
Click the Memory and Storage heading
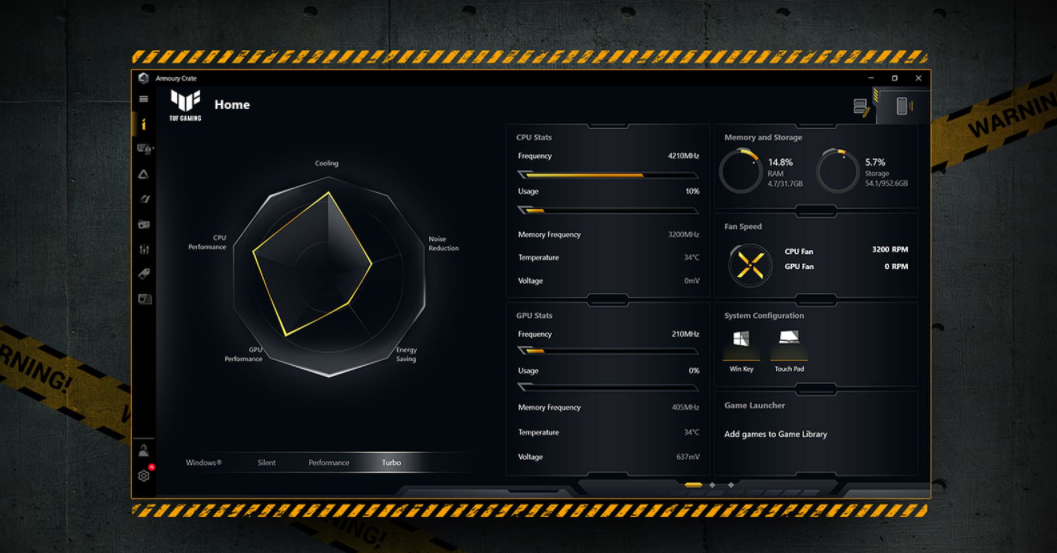[763, 138]
